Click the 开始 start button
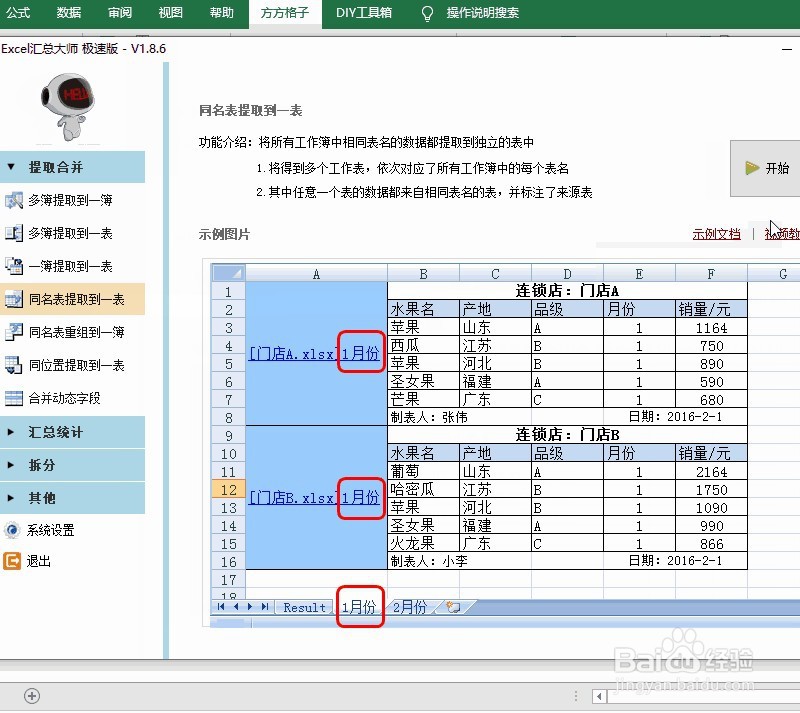The width and height of the screenshot is (800, 713). [x=765, y=168]
